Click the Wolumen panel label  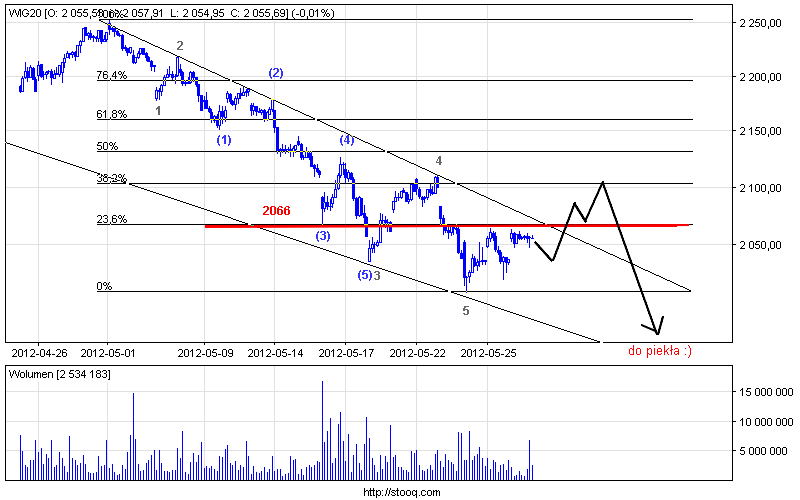click(x=59, y=374)
